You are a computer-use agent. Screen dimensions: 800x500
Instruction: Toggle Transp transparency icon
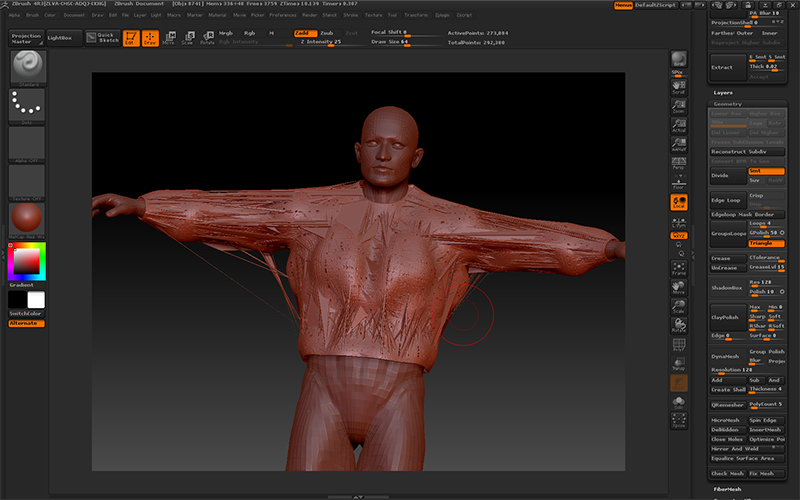pyautogui.click(x=679, y=364)
